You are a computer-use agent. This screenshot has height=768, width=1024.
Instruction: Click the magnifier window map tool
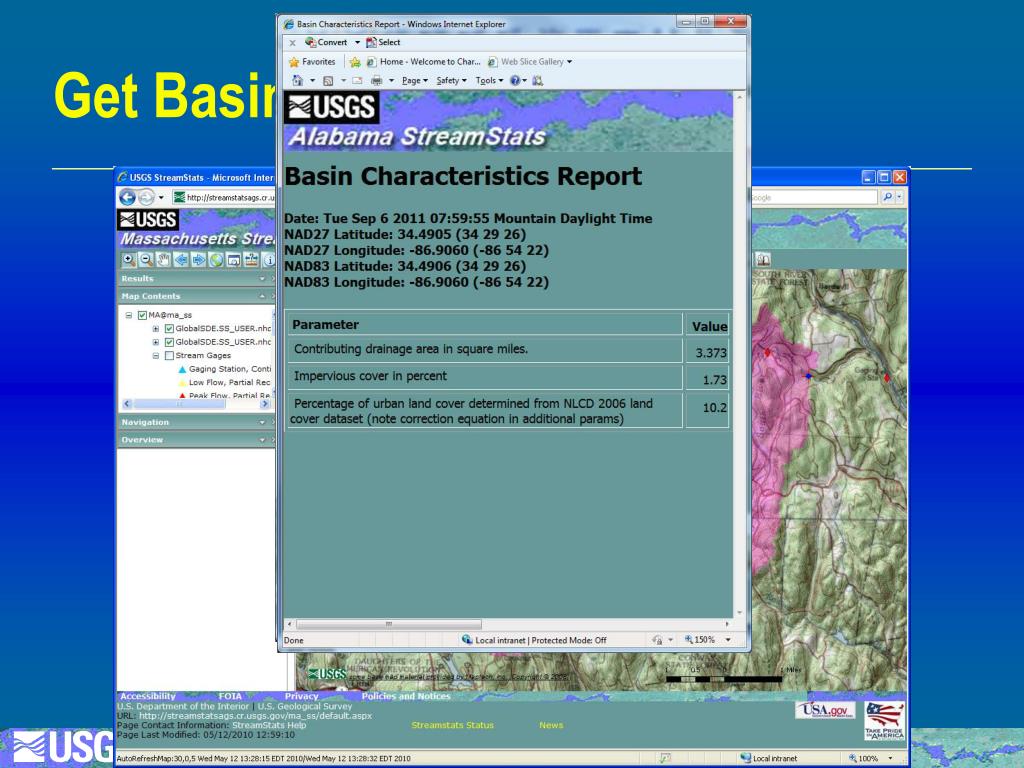[234, 260]
